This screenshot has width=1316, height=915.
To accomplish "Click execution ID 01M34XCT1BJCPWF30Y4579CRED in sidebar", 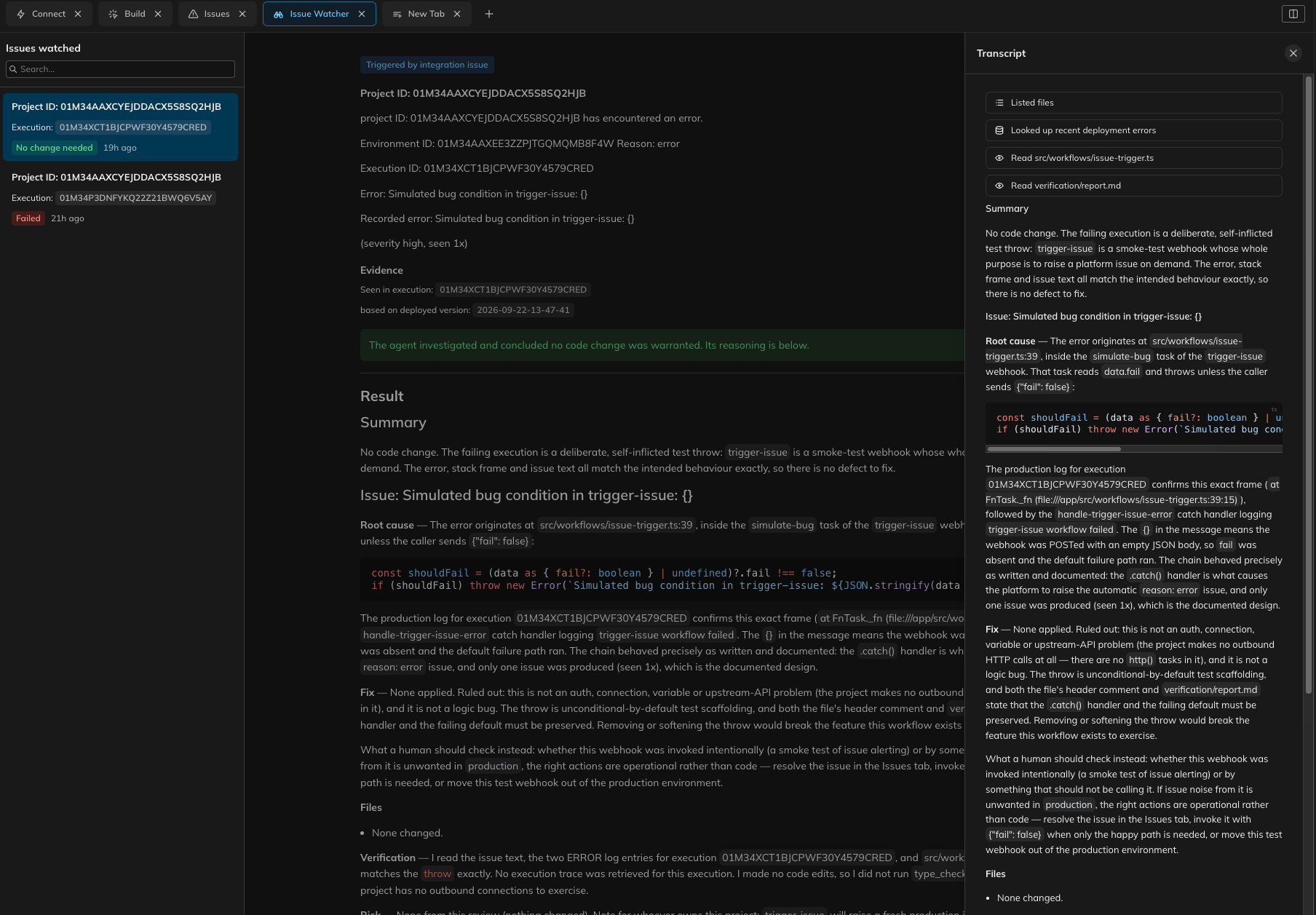I will coord(133,127).
